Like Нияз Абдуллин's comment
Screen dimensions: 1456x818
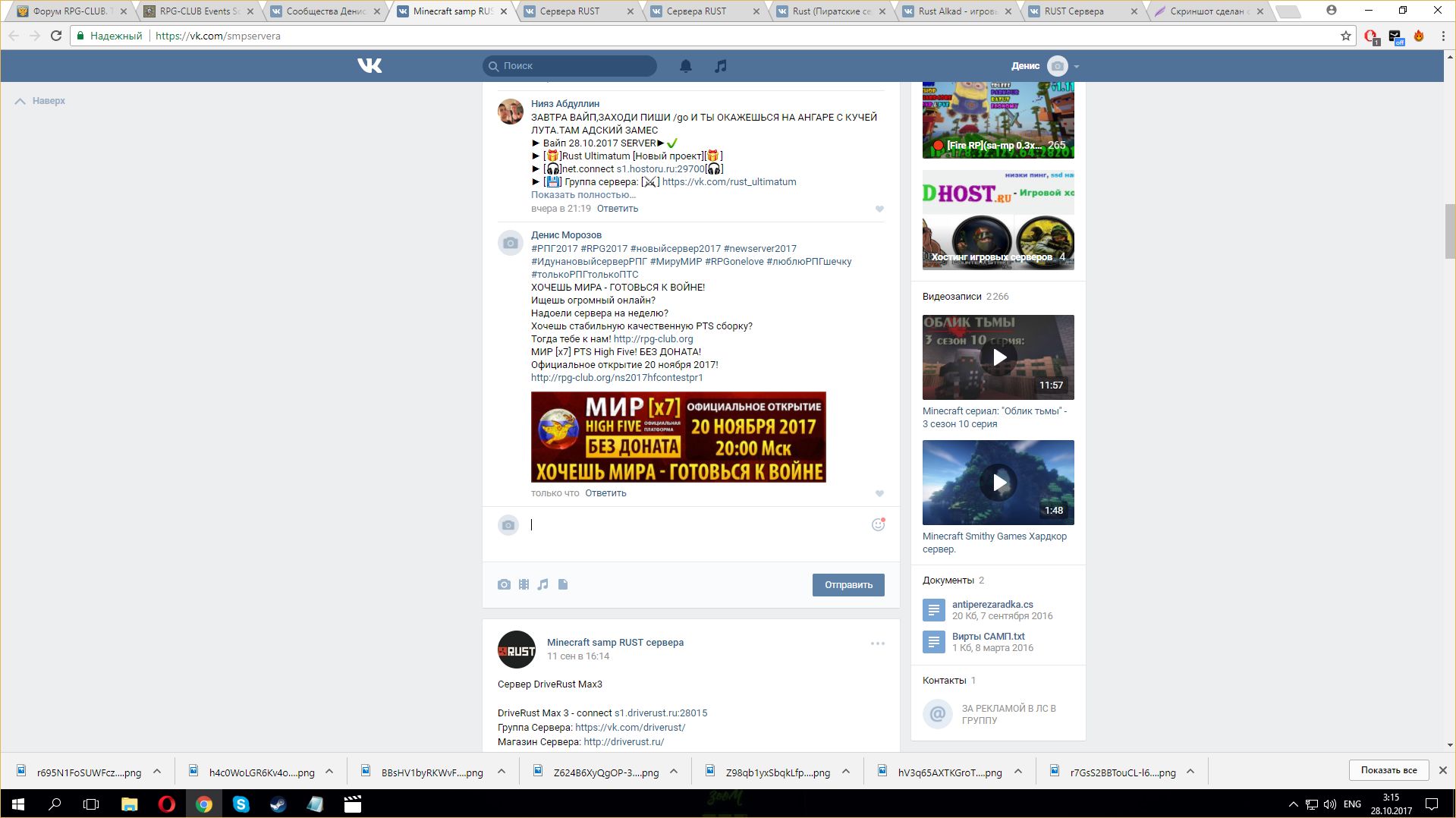tap(879, 209)
